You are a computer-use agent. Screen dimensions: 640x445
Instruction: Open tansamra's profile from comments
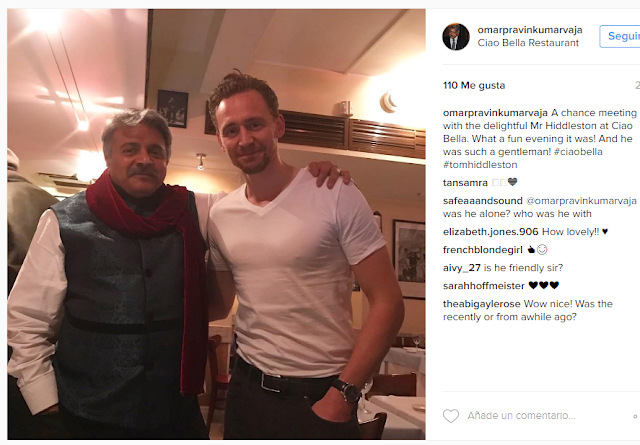[465, 183]
